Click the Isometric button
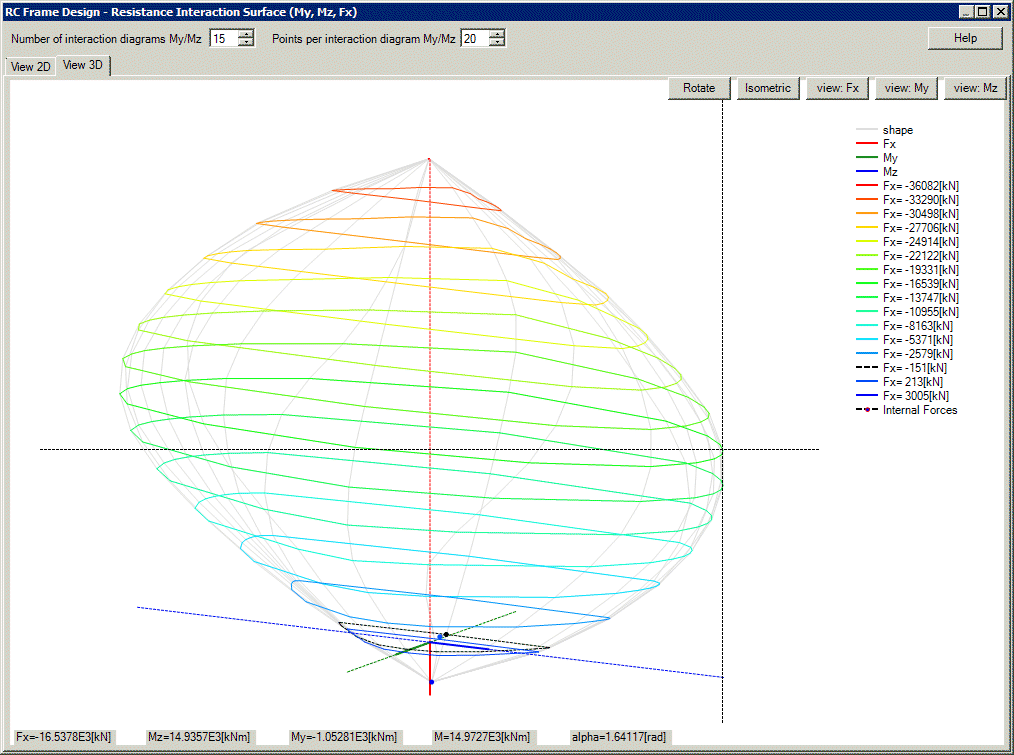Screen dimensions: 1014x755 [767, 88]
